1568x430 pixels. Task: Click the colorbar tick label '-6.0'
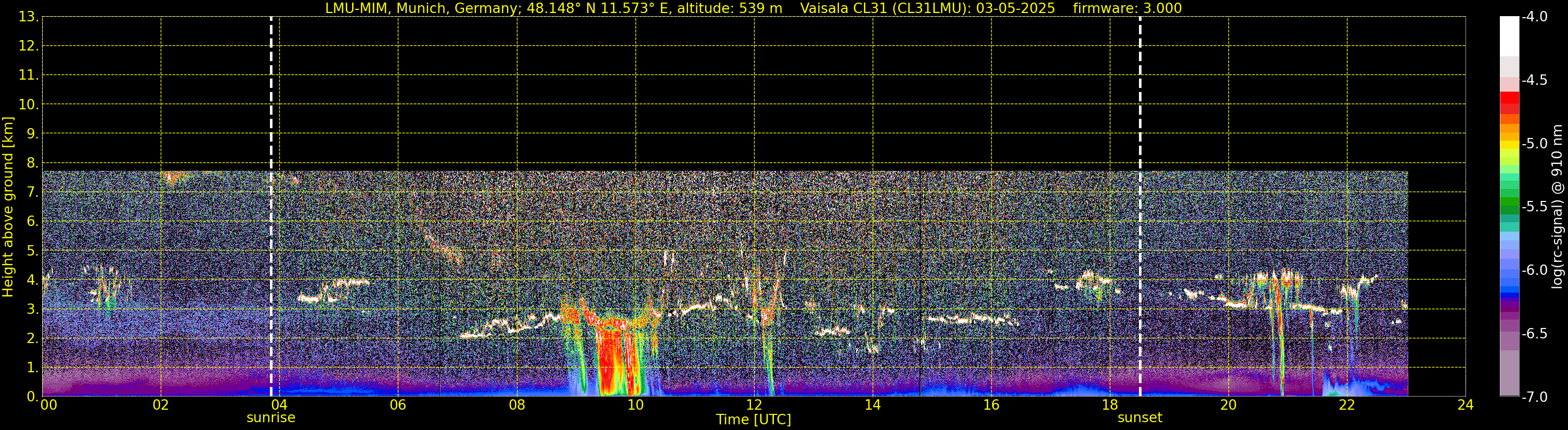click(1534, 270)
